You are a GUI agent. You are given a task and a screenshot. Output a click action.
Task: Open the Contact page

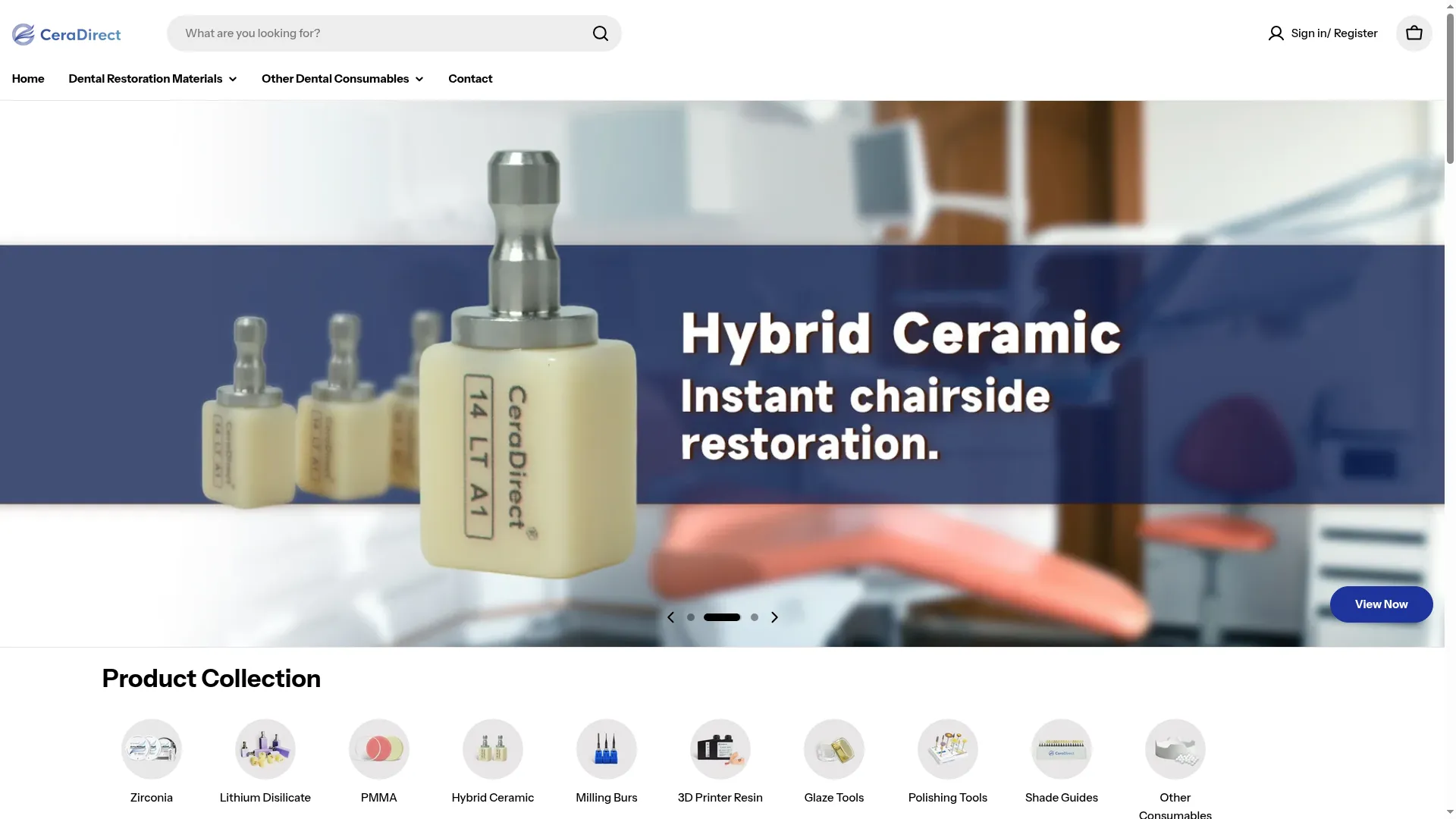tap(470, 79)
